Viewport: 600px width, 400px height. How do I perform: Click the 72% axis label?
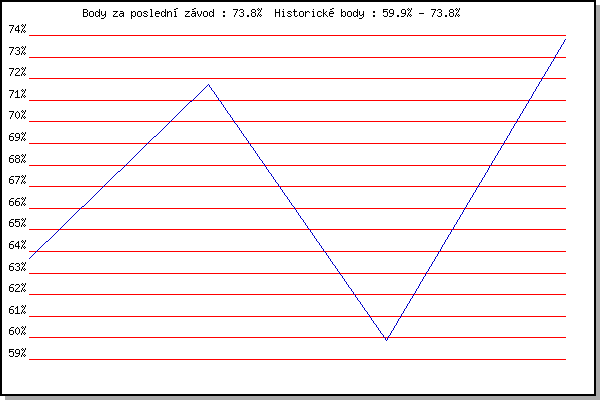(18, 72)
